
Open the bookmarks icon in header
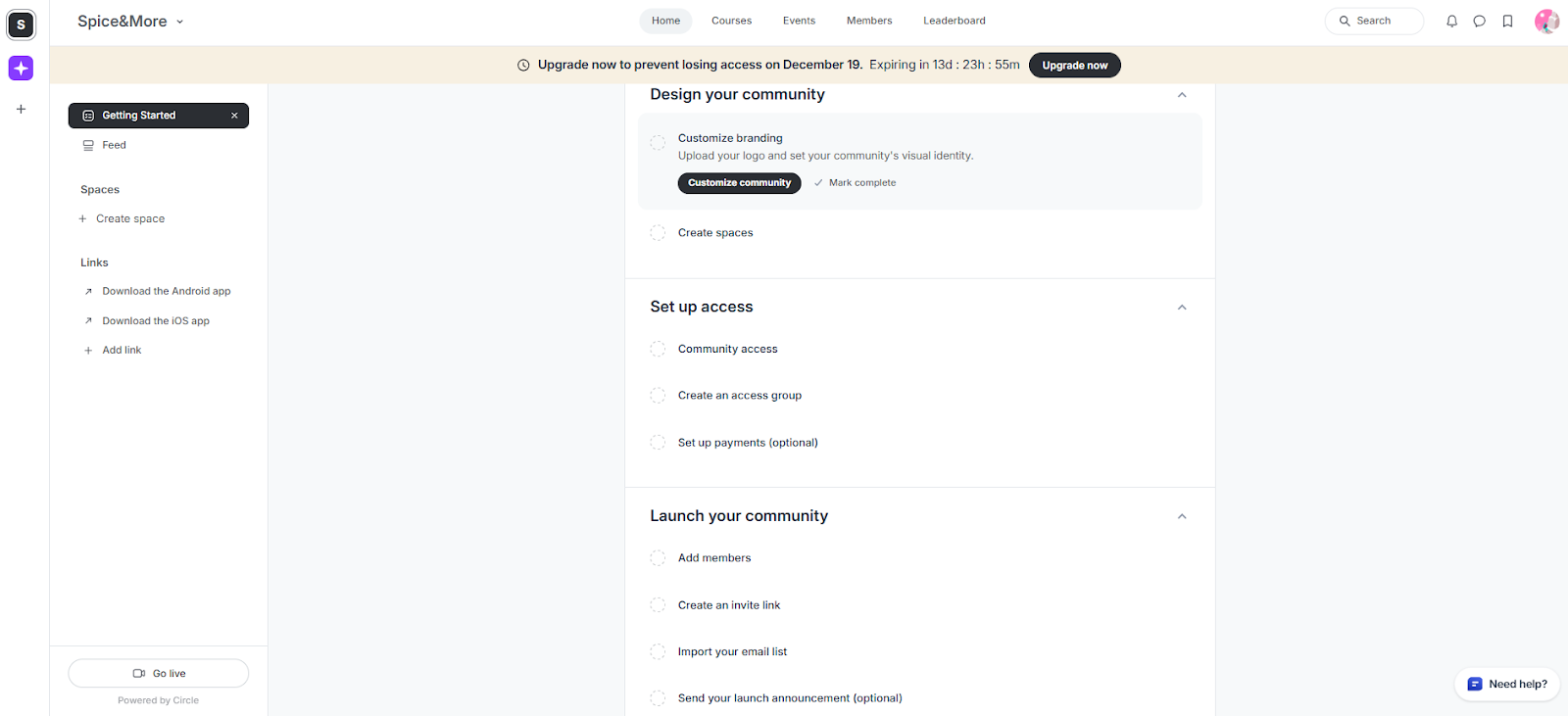click(1507, 21)
